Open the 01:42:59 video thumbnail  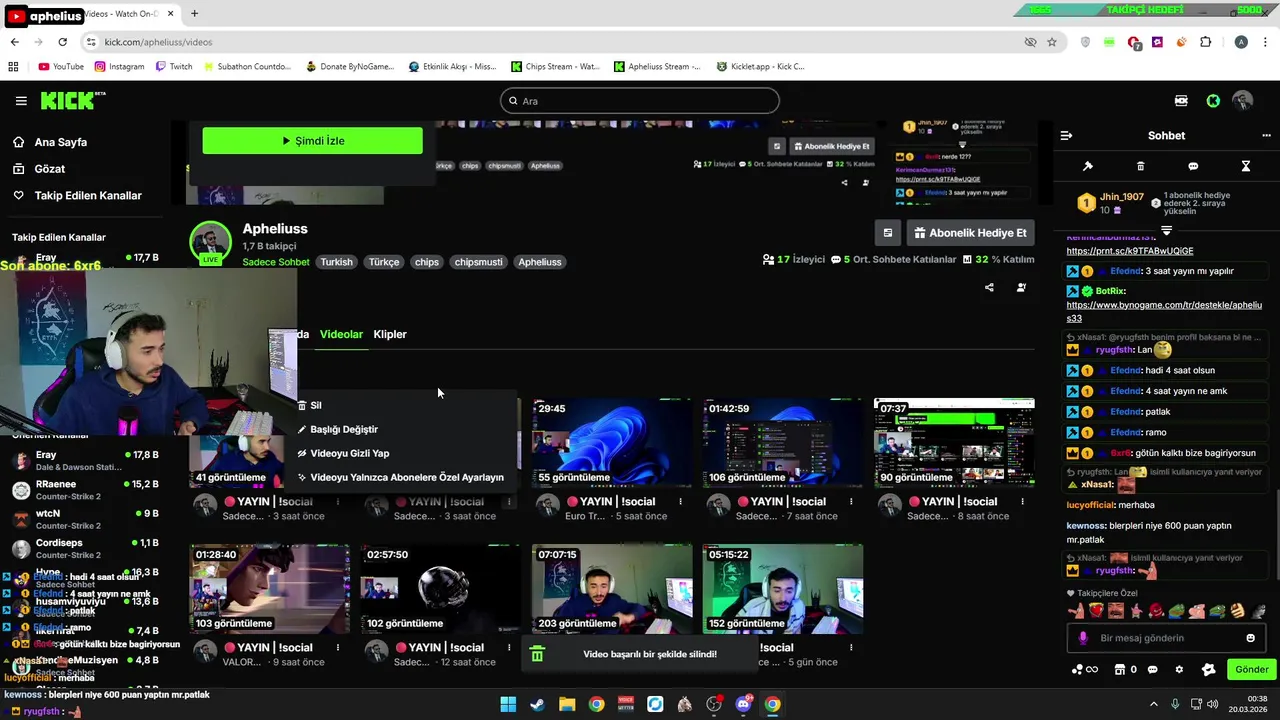pos(782,442)
